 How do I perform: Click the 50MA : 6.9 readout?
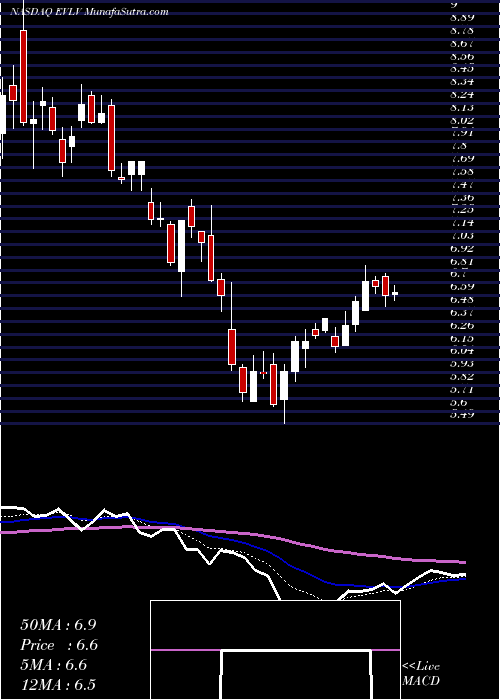pos(58,625)
